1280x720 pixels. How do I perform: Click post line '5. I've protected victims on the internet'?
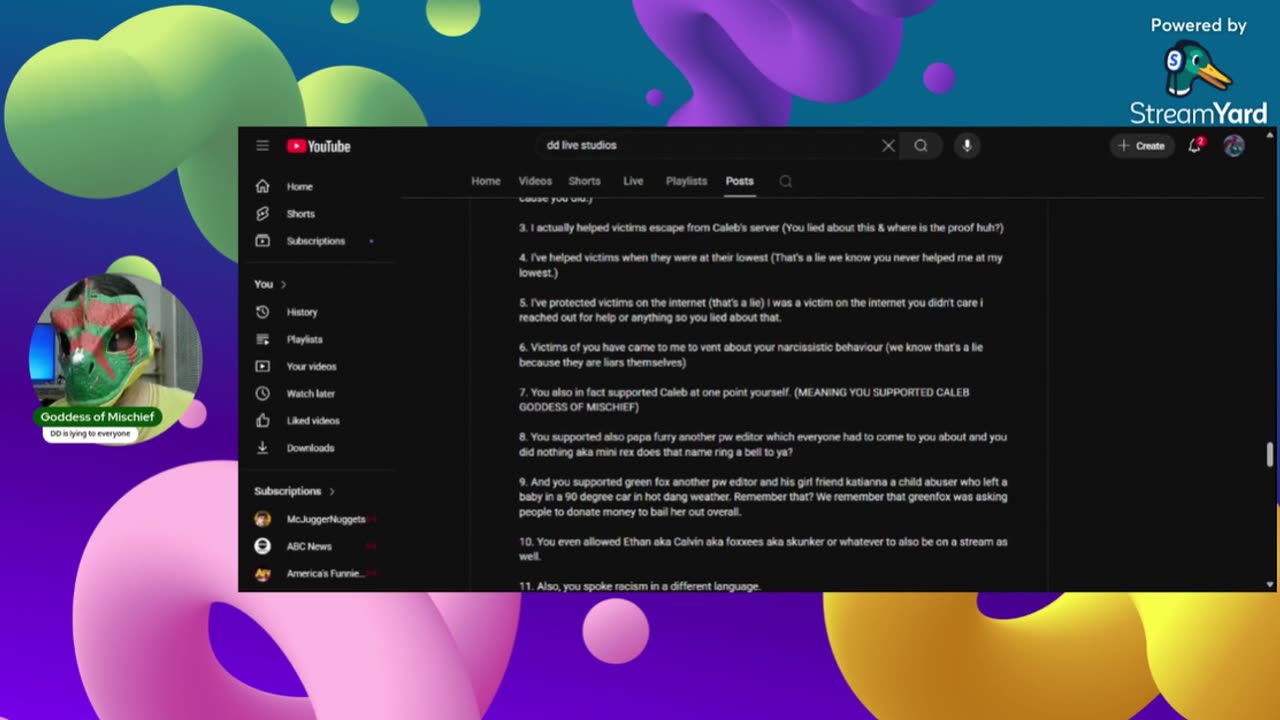click(x=751, y=310)
